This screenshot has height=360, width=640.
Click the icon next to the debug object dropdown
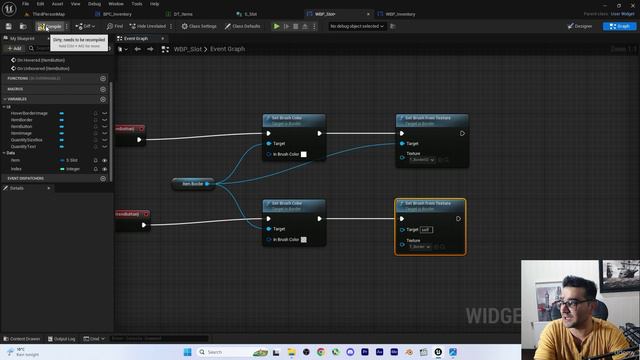coord(393,26)
